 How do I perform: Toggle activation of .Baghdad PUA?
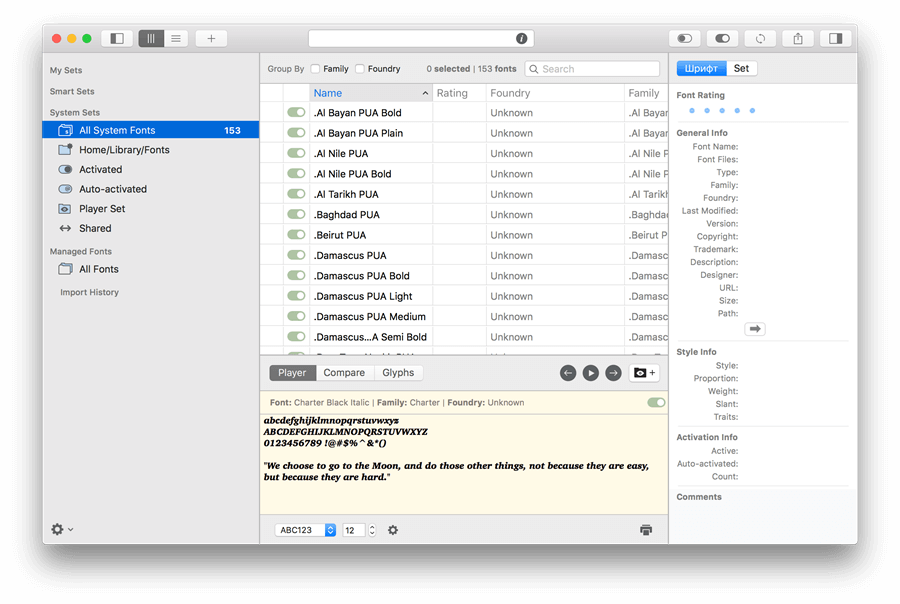pyautogui.click(x=296, y=214)
